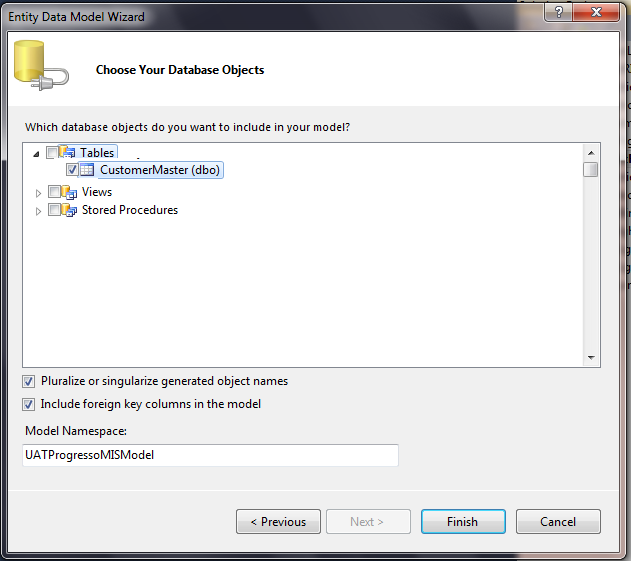631x561 pixels.
Task: Go back with the Previous button
Action: tap(278, 522)
